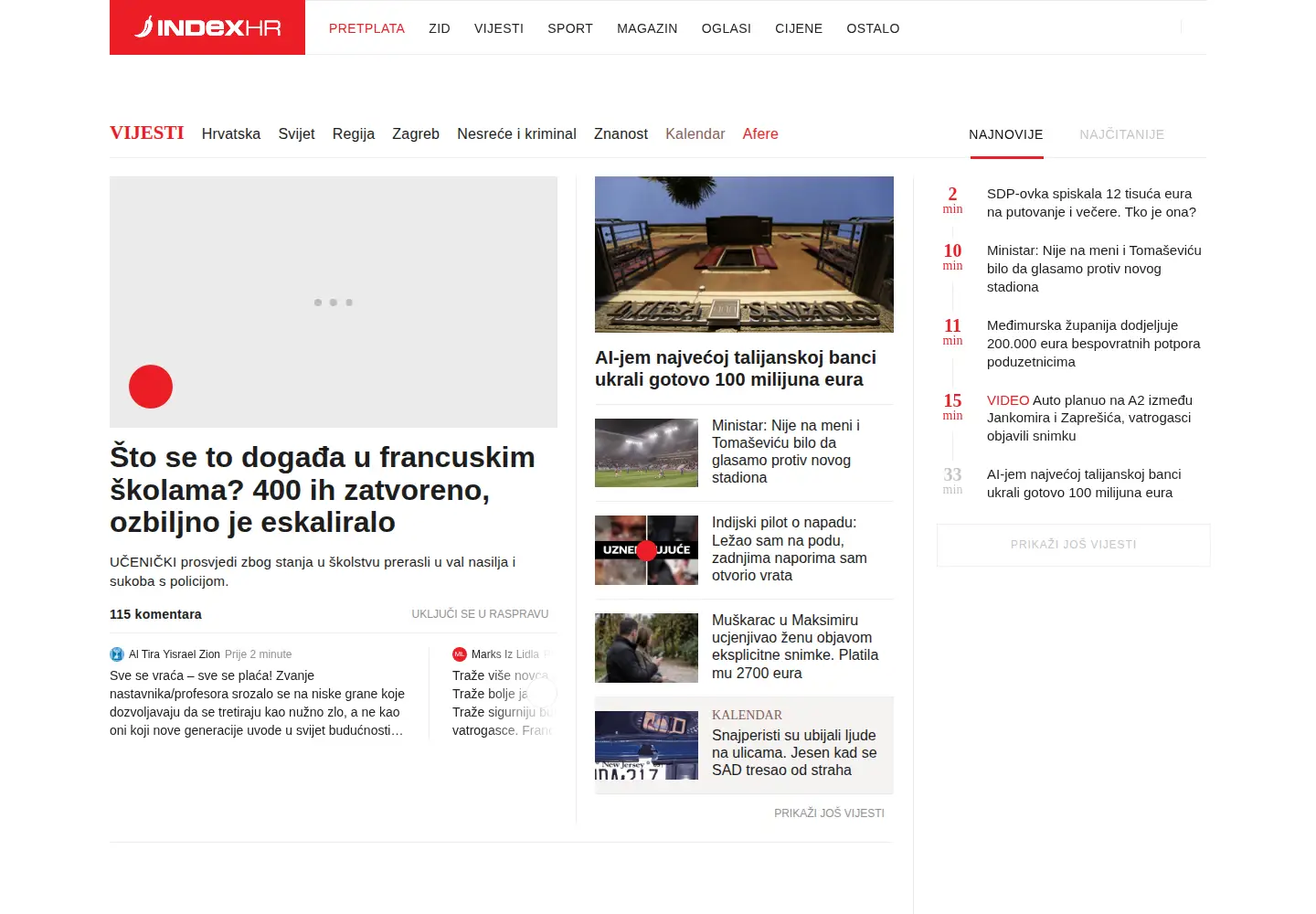Click UKLJUČI SE U RASPRAVU
The height and width of the screenshot is (914, 1316).
(480, 614)
